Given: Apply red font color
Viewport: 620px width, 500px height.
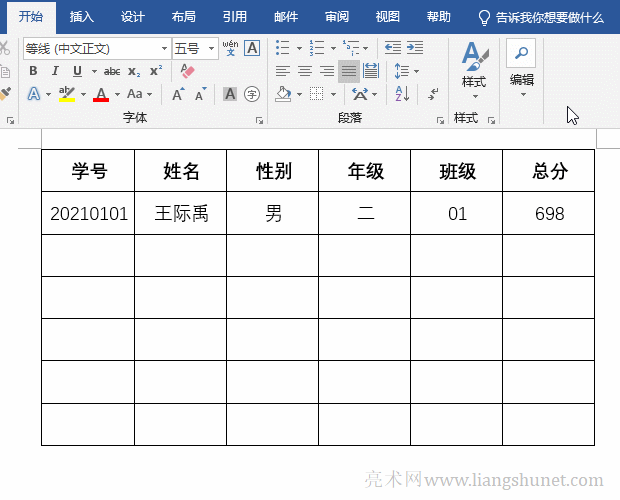Looking at the screenshot, I should [101, 94].
